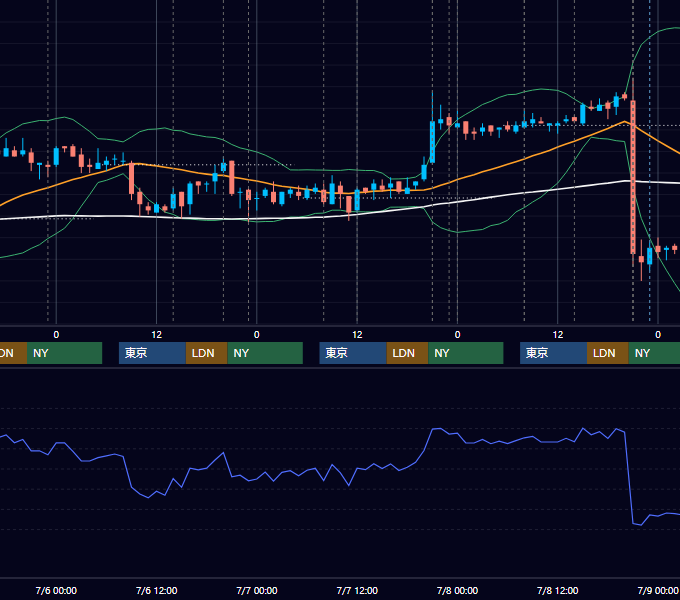Select the 東京 session block spanning 7/7 noon
The width and height of the screenshot is (680, 600).
[x=353, y=353]
